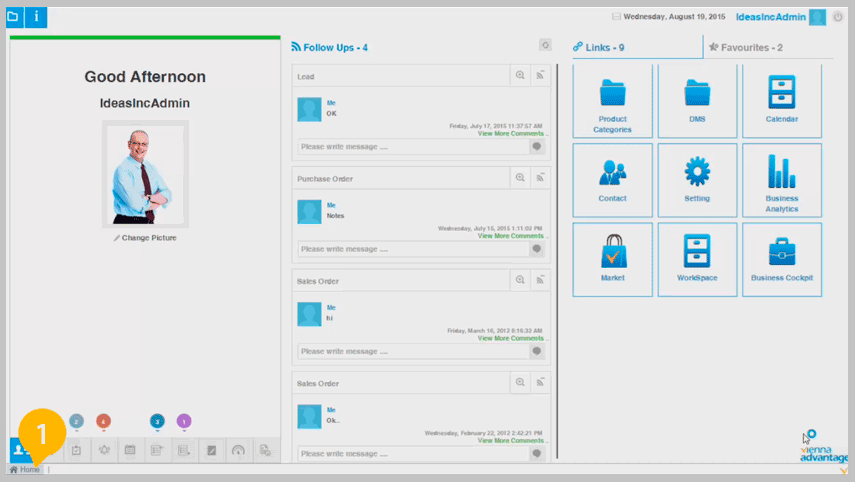Click the power logout icon

[838, 17]
